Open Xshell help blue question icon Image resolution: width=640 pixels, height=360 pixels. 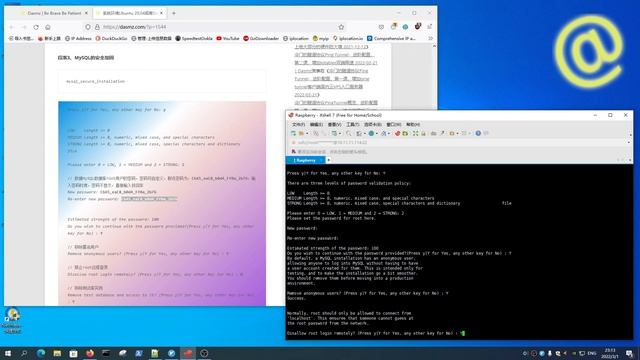[x=478, y=133]
